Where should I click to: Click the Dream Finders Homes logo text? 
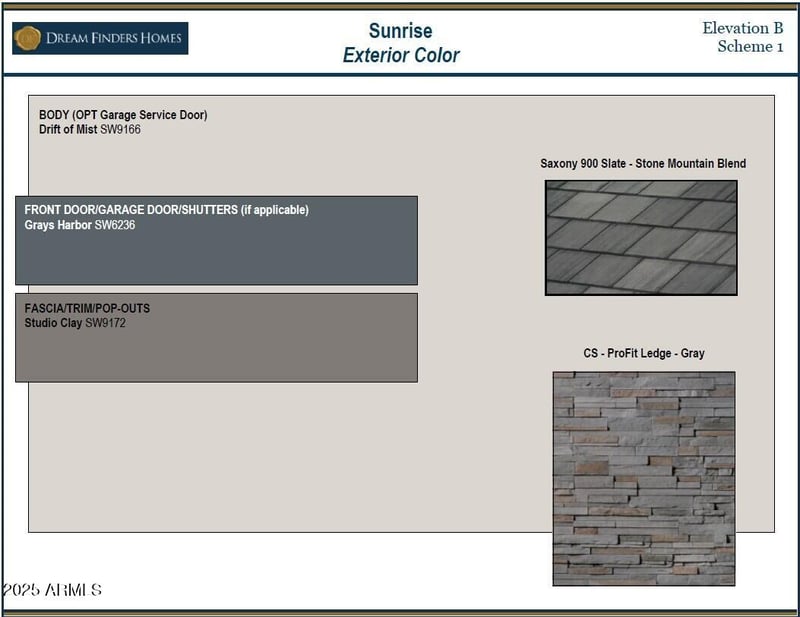coord(114,39)
